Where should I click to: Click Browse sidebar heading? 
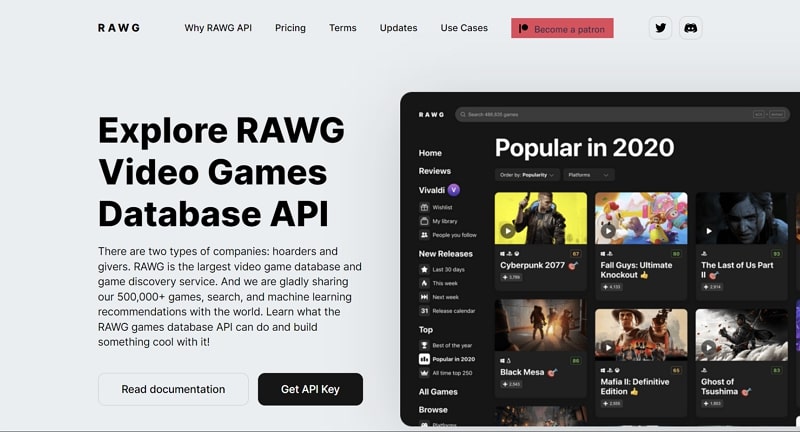(433, 410)
